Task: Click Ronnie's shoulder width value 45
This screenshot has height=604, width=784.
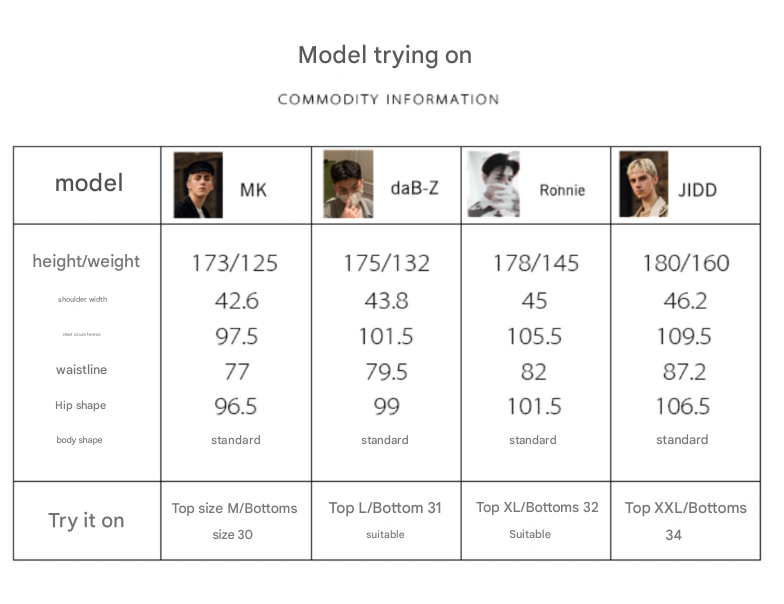Action: tap(534, 300)
